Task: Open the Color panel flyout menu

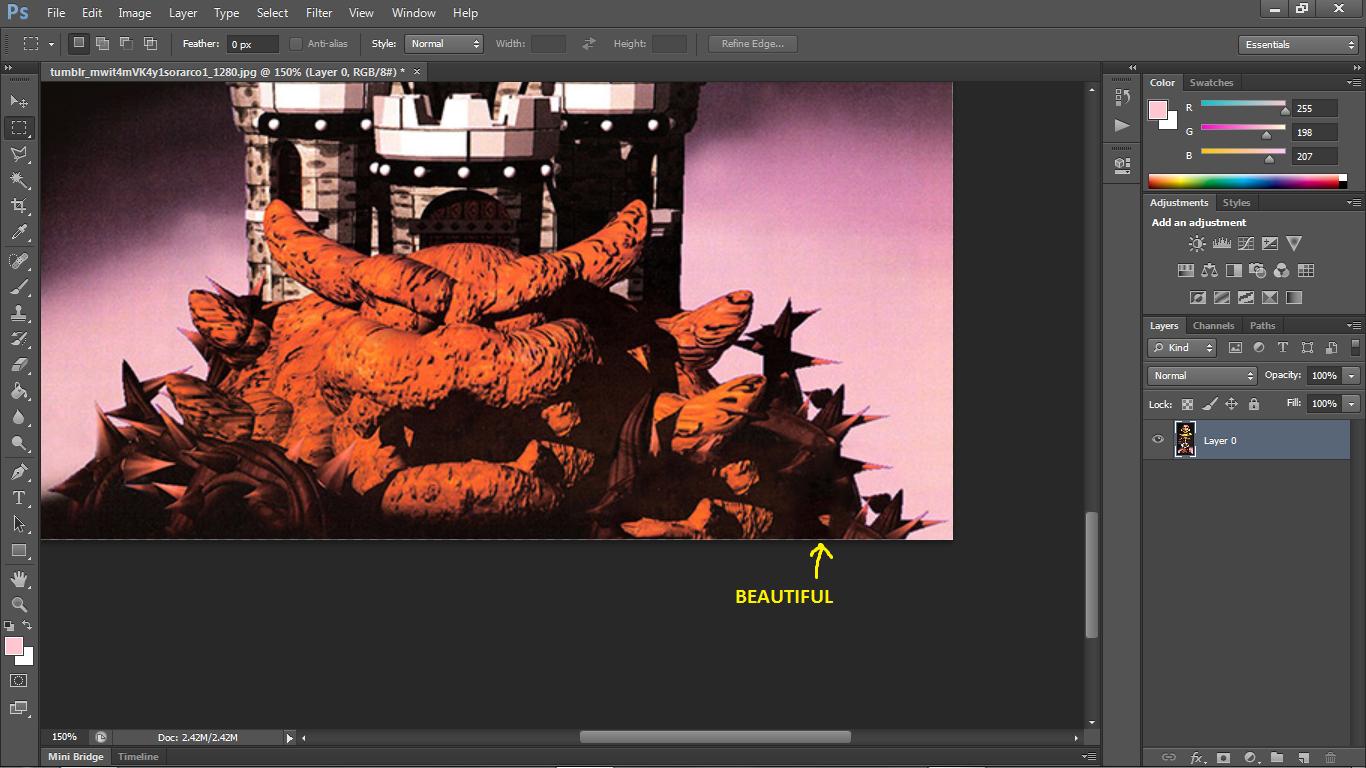Action: tap(1354, 82)
